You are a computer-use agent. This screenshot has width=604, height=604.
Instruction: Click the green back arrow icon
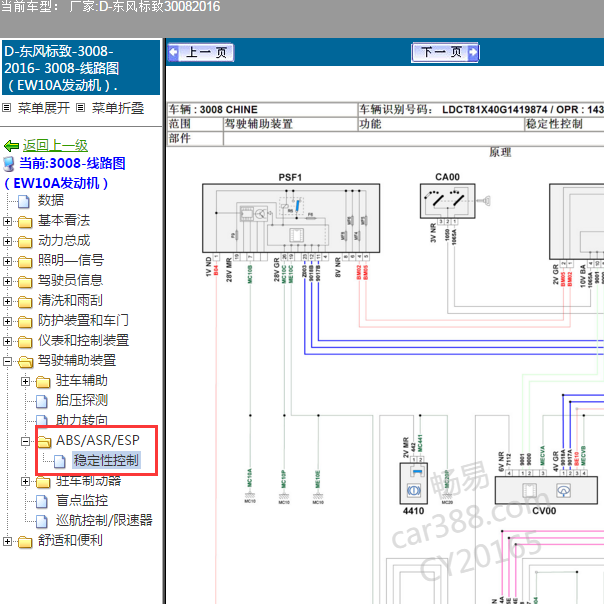tap(11, 146)
